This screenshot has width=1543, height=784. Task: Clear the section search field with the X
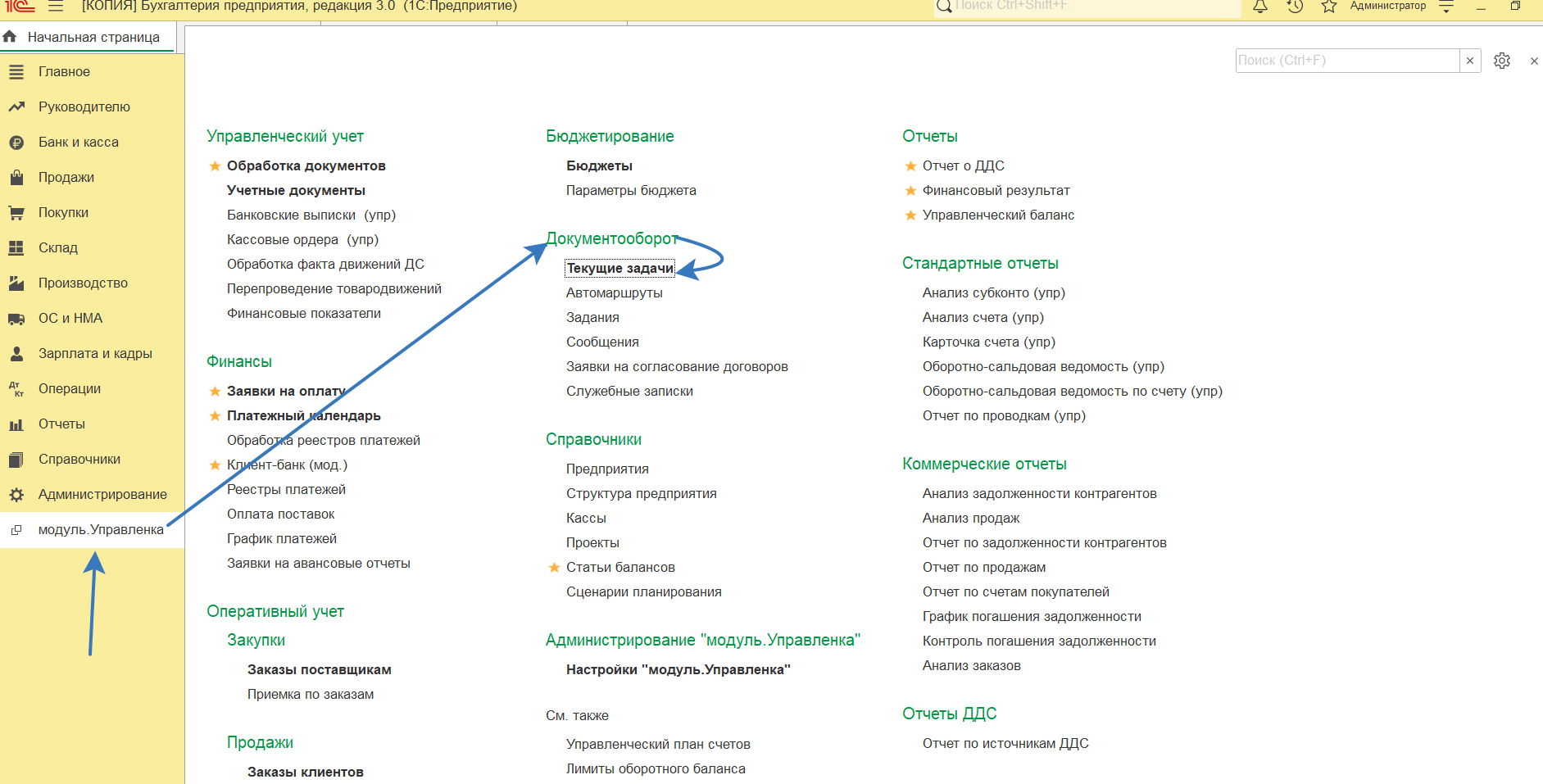1470,61
